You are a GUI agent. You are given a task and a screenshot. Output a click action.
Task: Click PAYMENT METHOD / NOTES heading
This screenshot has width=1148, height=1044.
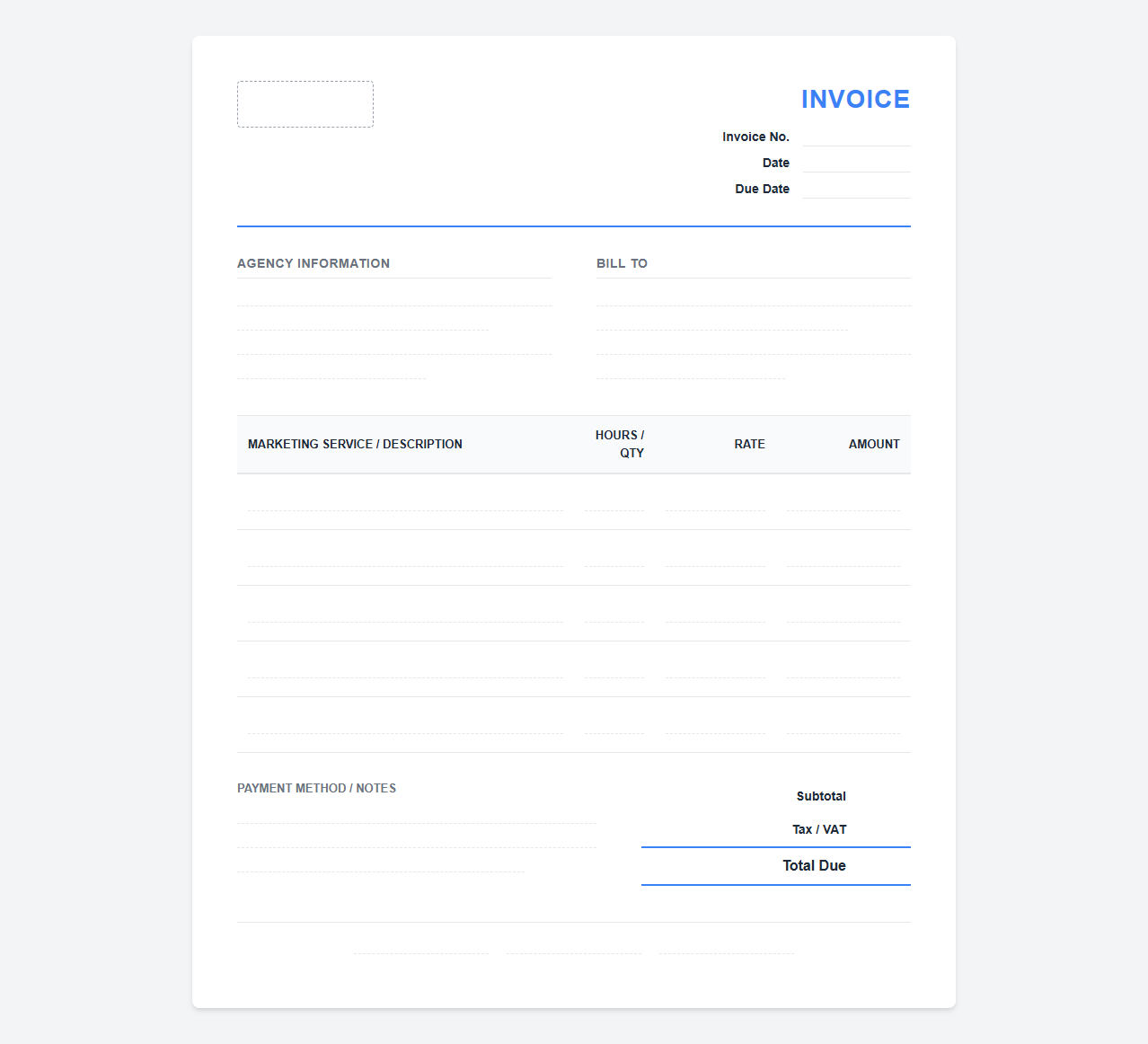pyautogui.click(x=316, y=788)
